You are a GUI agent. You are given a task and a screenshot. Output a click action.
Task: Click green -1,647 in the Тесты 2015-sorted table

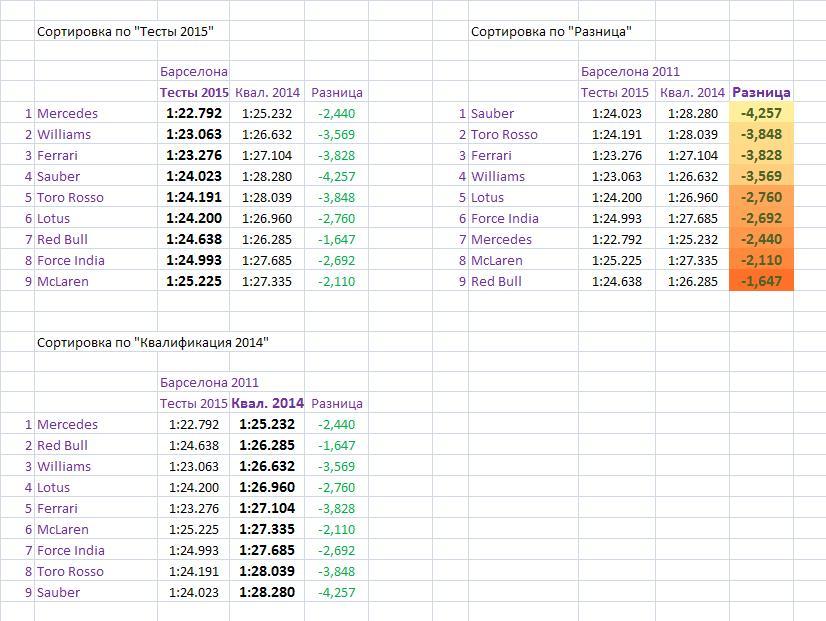(x=337, y=239)
